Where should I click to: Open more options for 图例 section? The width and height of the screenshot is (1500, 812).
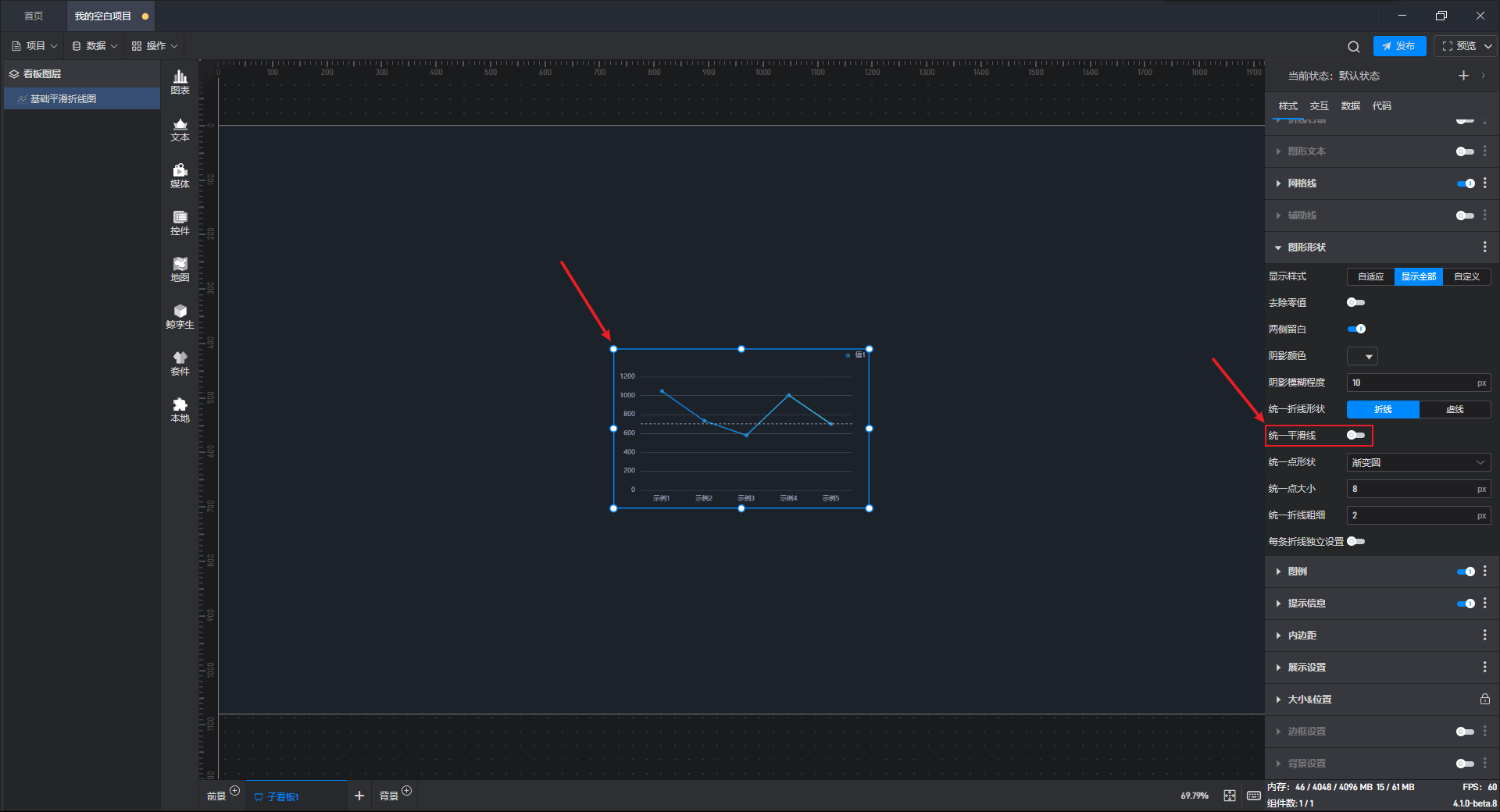(1485, 572)
